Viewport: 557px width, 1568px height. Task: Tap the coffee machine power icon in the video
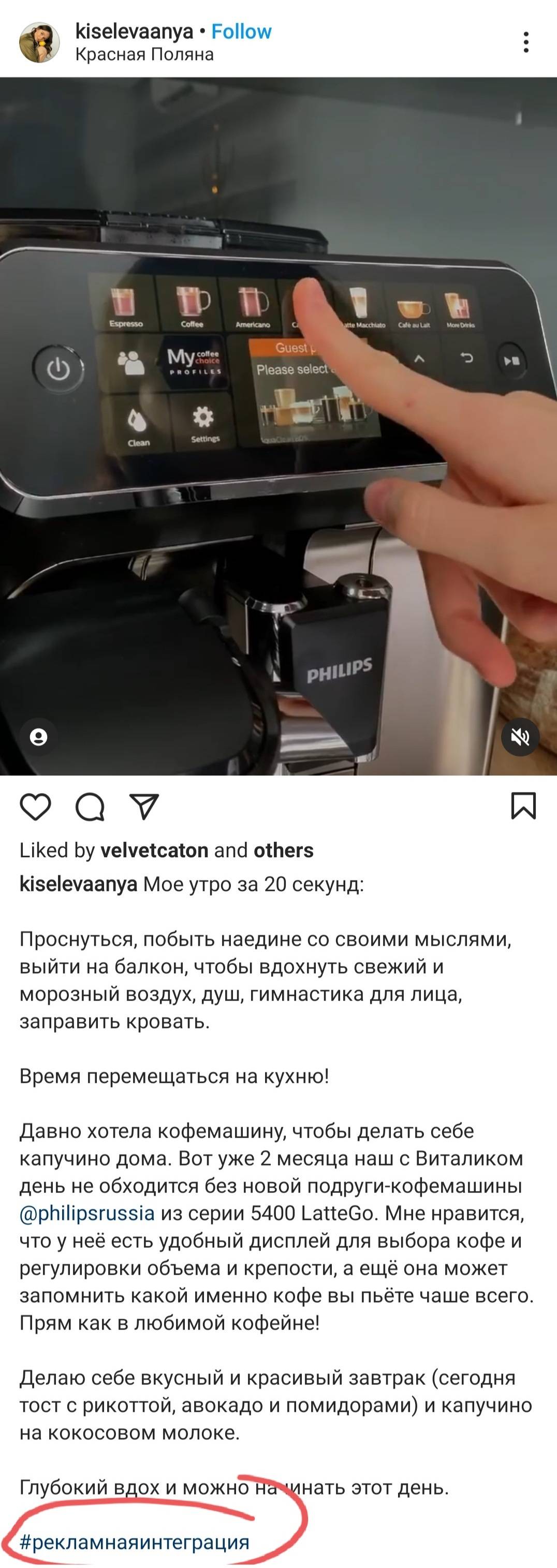pyautogui.click(x=58, y=369)
